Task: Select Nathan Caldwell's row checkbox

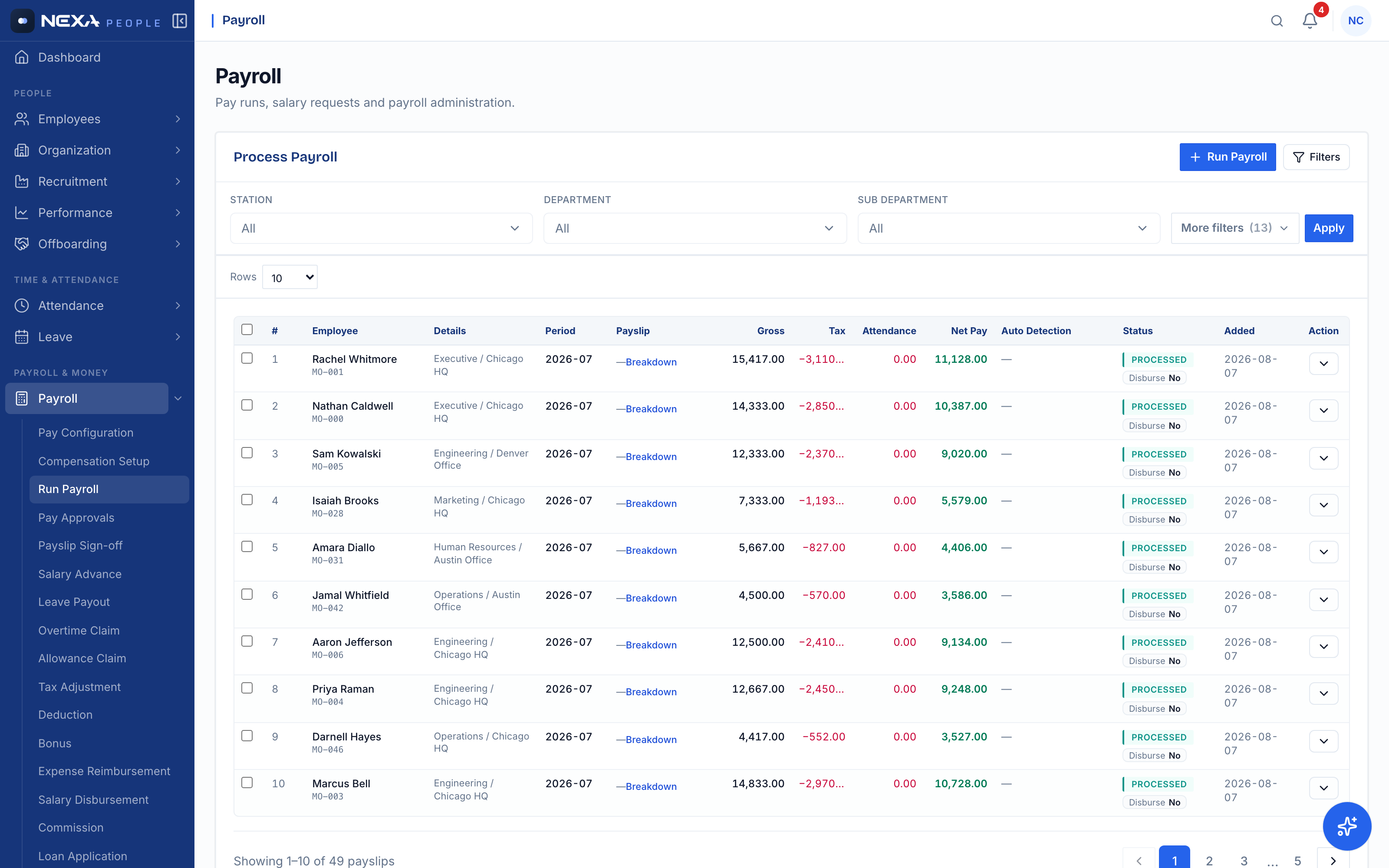Action: (247, 405)
